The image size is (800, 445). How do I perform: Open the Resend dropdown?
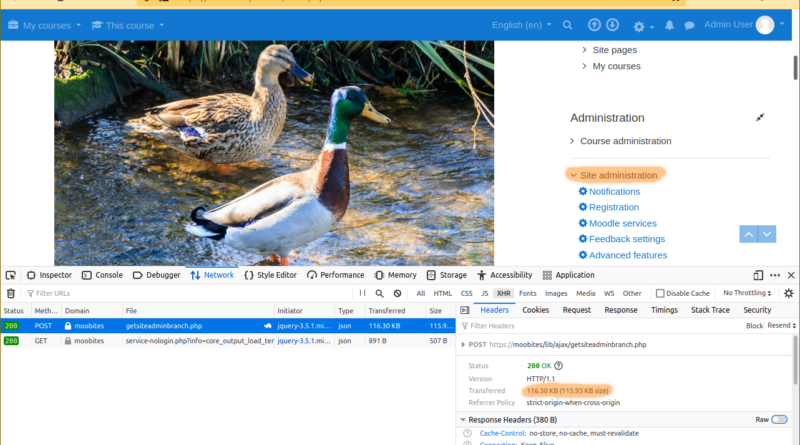tap(781, 326)
